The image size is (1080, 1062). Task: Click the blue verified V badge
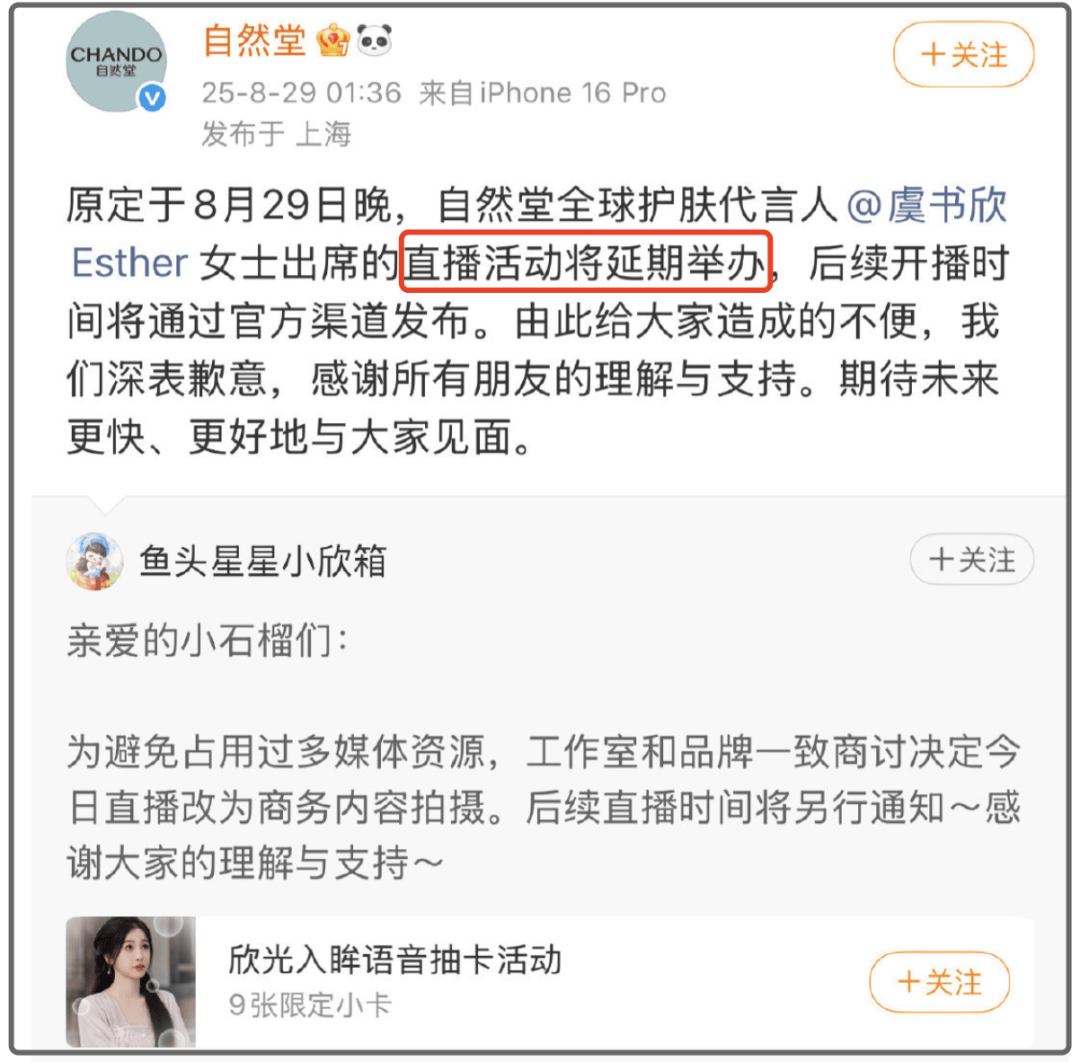click(152, 98)
